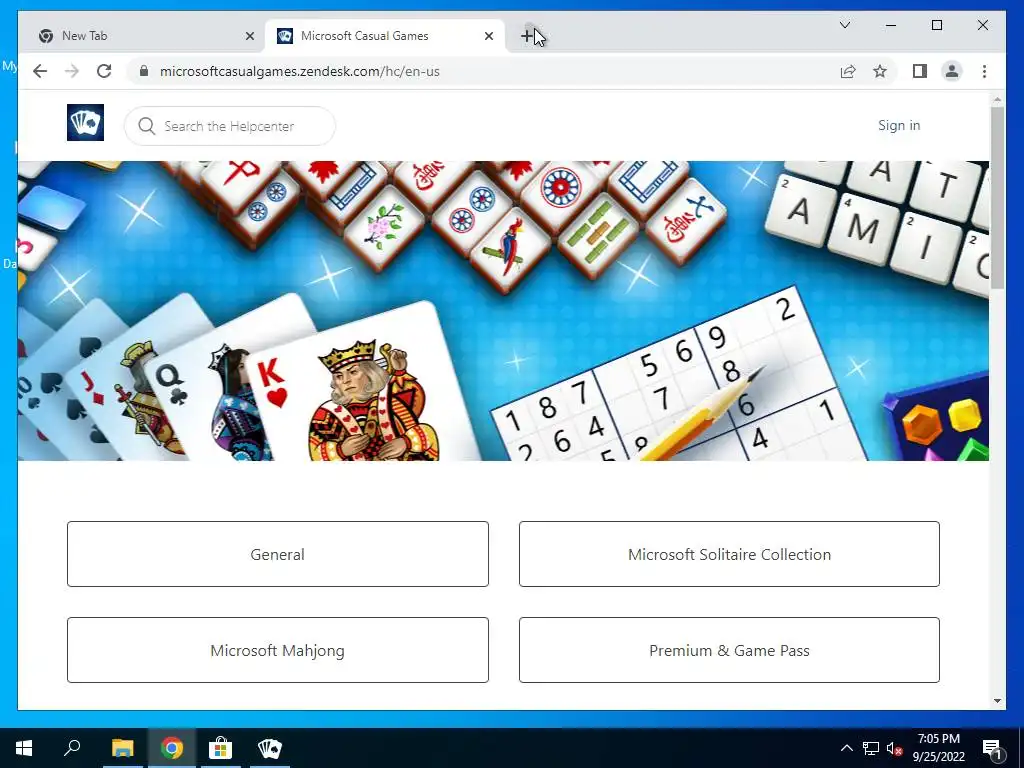
Task: Click the forward navigation arrow
Action: (72, 71)
